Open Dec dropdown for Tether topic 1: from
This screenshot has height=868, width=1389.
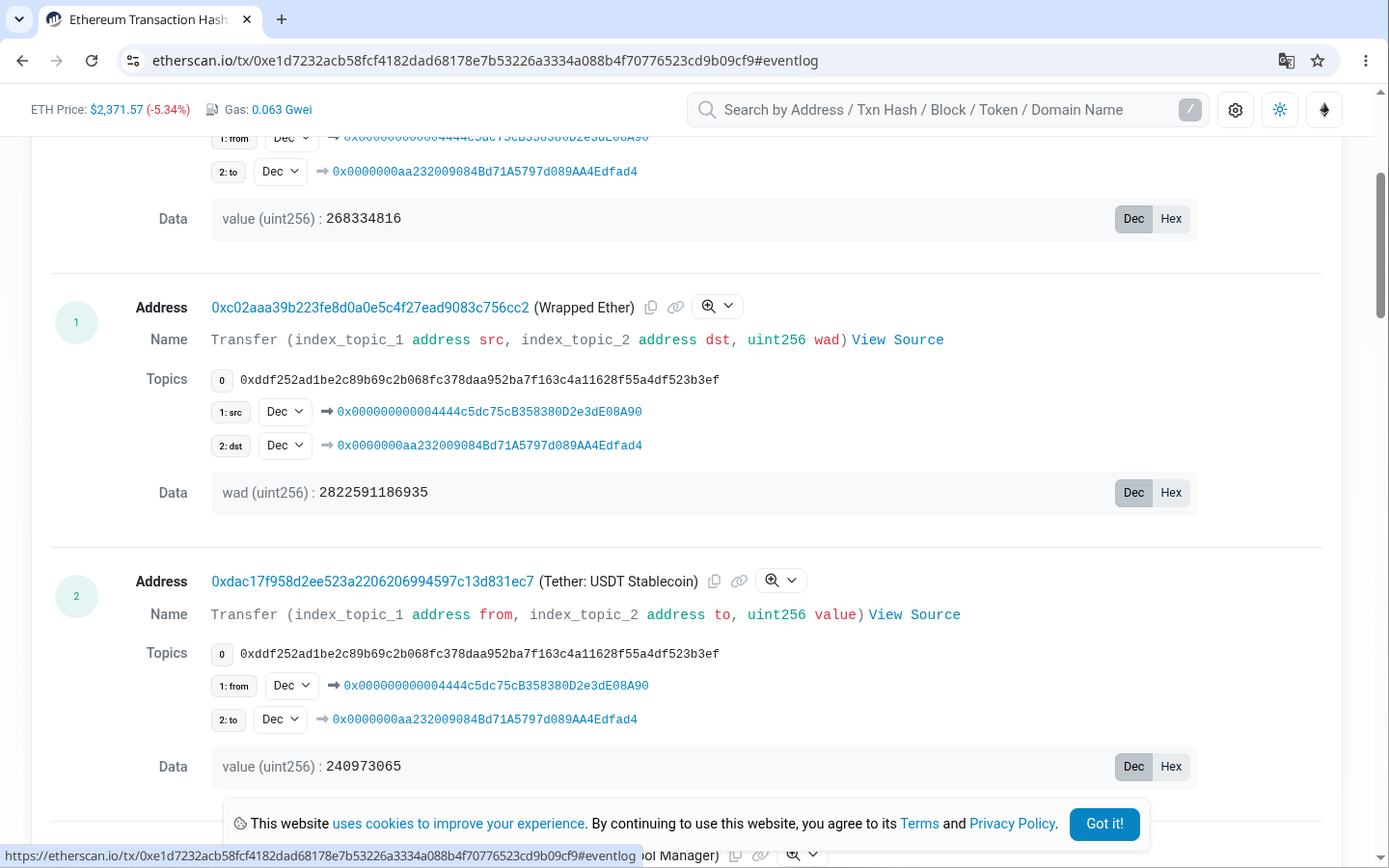pyautogui.click(x=292, y=686)
